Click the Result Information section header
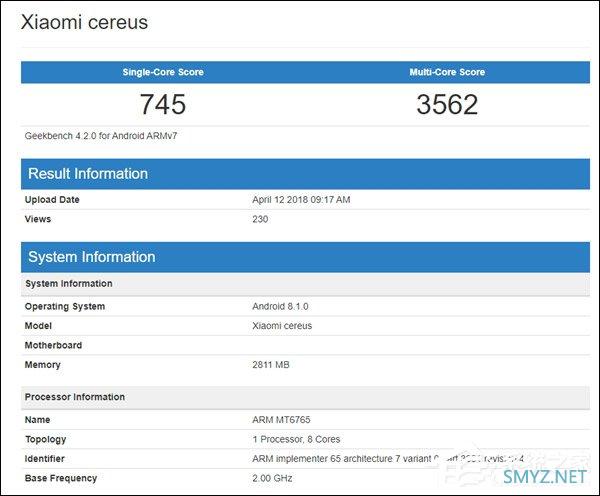This screenshot has height=496, width=600. click(x=305, y=174)
